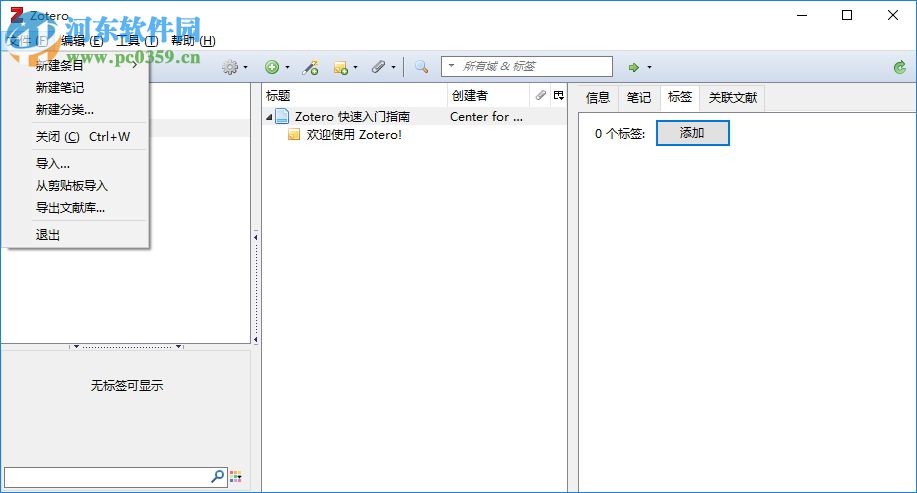Click the document icon of Zotero 快速入门指南
Image resolution: width=917 pixels, height=493 pixels.
click(x=282, y=116)
